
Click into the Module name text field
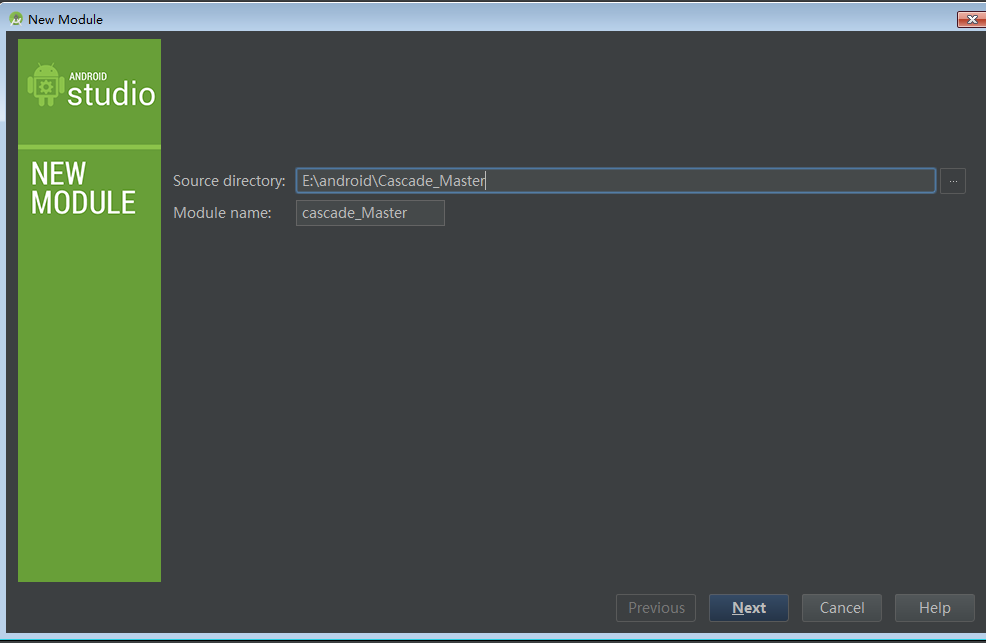[x=370, y=213]
